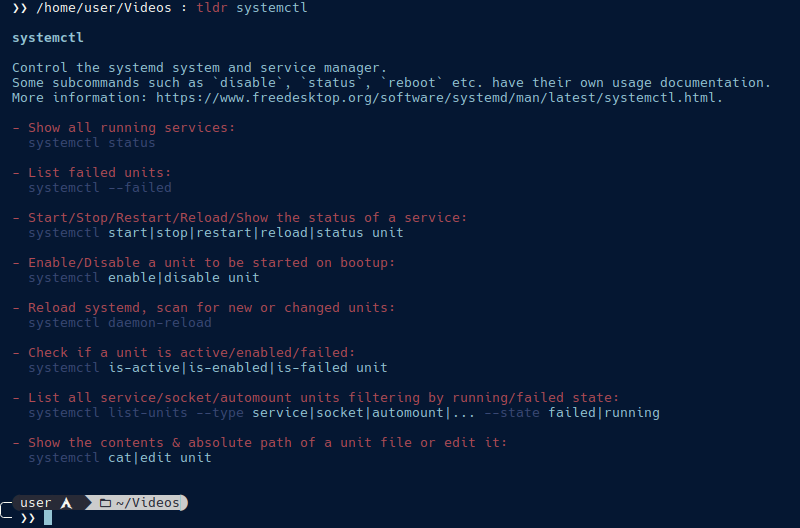Click the "List failed units:" description line

pos(99,173)
